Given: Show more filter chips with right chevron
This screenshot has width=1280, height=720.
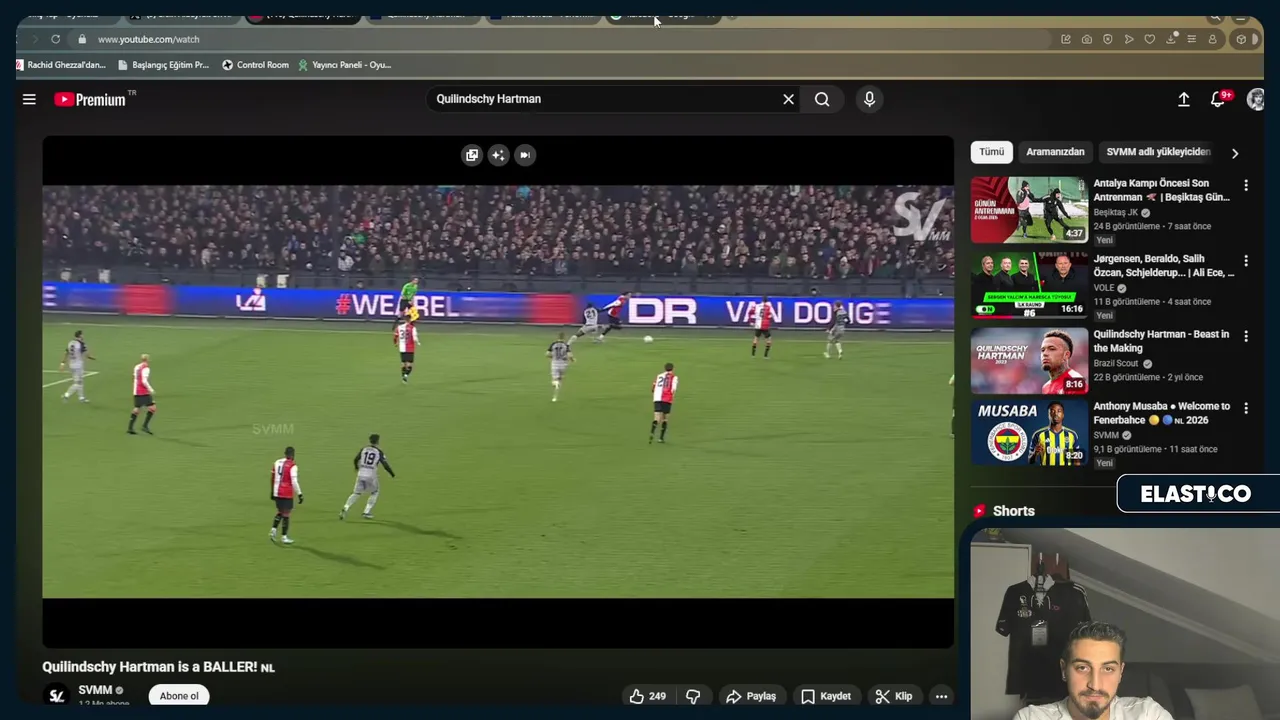Looking at the screenshot, I should point(1234,153).
